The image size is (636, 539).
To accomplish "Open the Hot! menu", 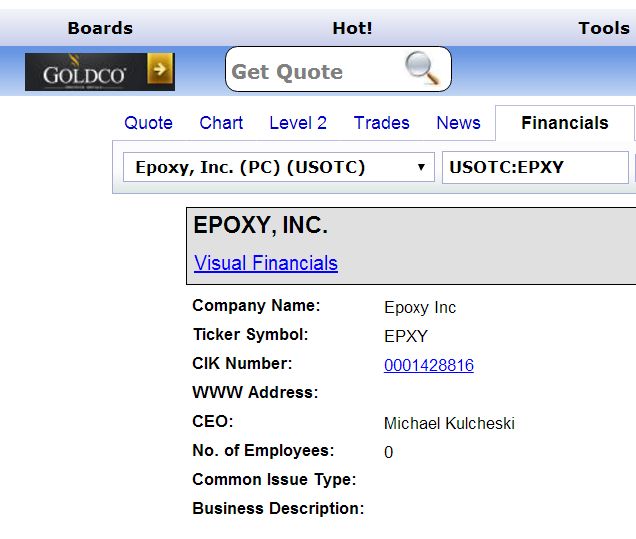I will [x=352, y=28].
